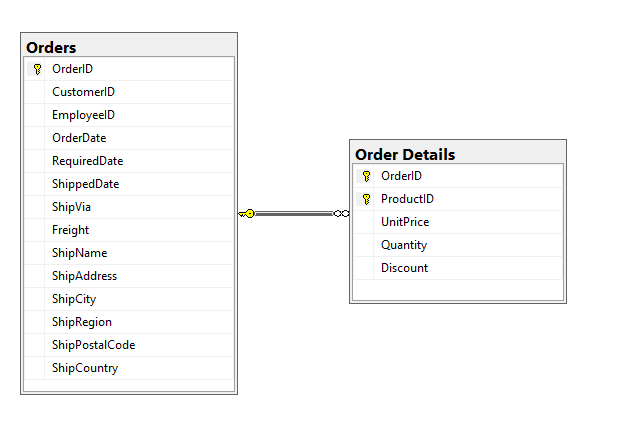Select the ShipName column row
Image resolution: width=632 pixels, height=440 pixels.
coord(129,253)
